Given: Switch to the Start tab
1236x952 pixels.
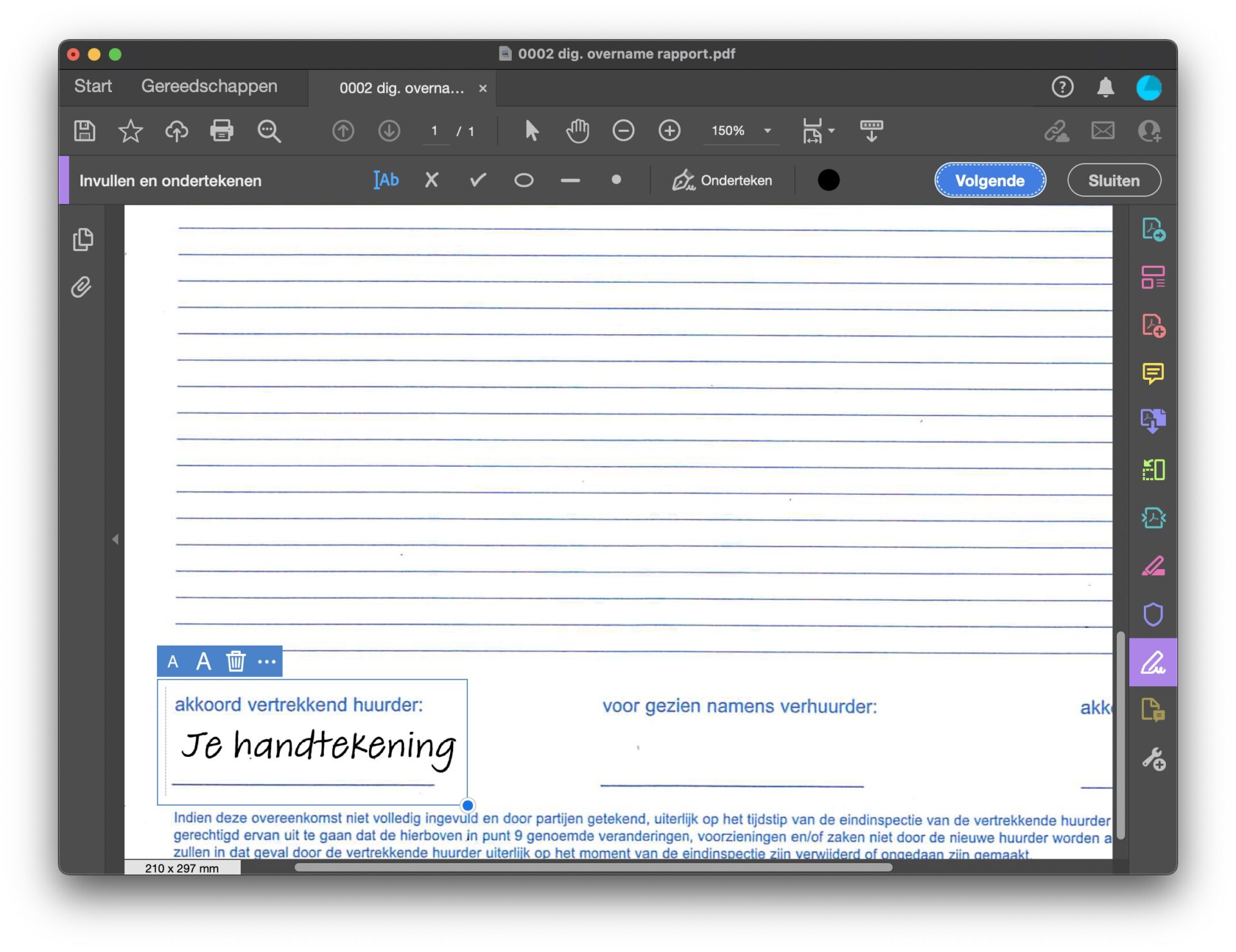Looking at the screenshot, I should point(93,86).
